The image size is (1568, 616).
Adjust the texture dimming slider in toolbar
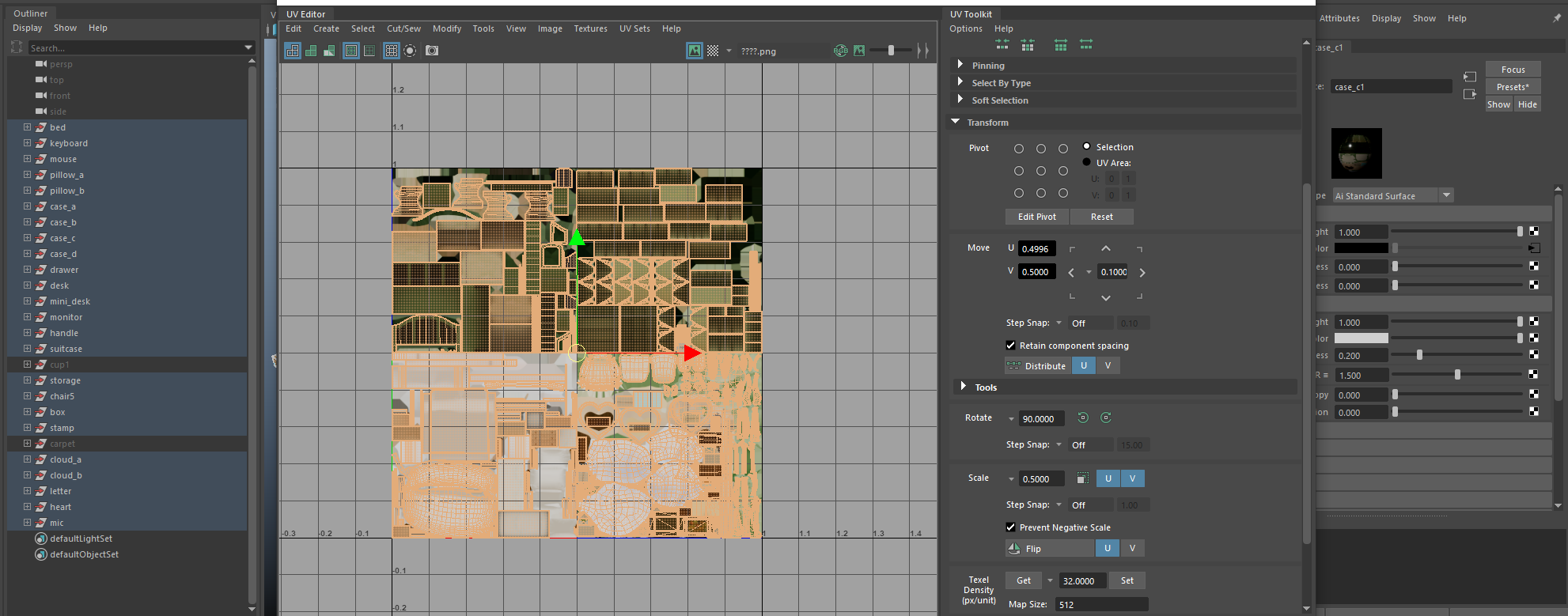pyautogui.click(x=891, y=51)
